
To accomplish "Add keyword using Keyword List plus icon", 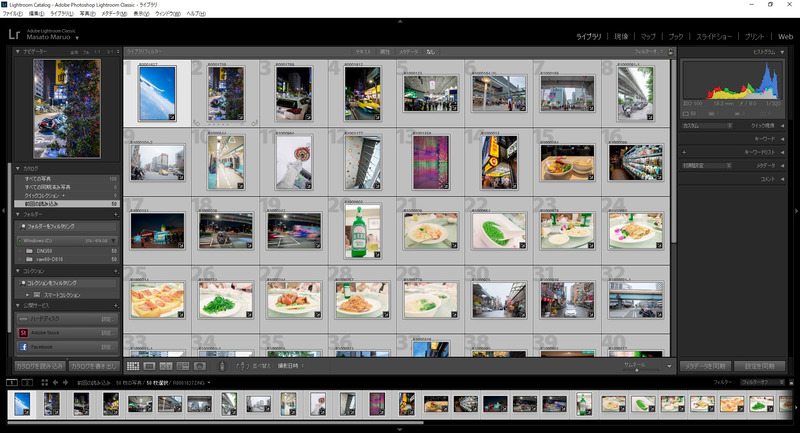I will [684, 152].
